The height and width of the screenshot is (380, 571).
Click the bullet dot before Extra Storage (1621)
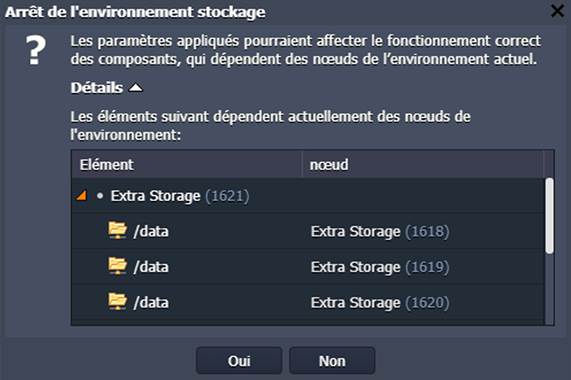[100, 196]
